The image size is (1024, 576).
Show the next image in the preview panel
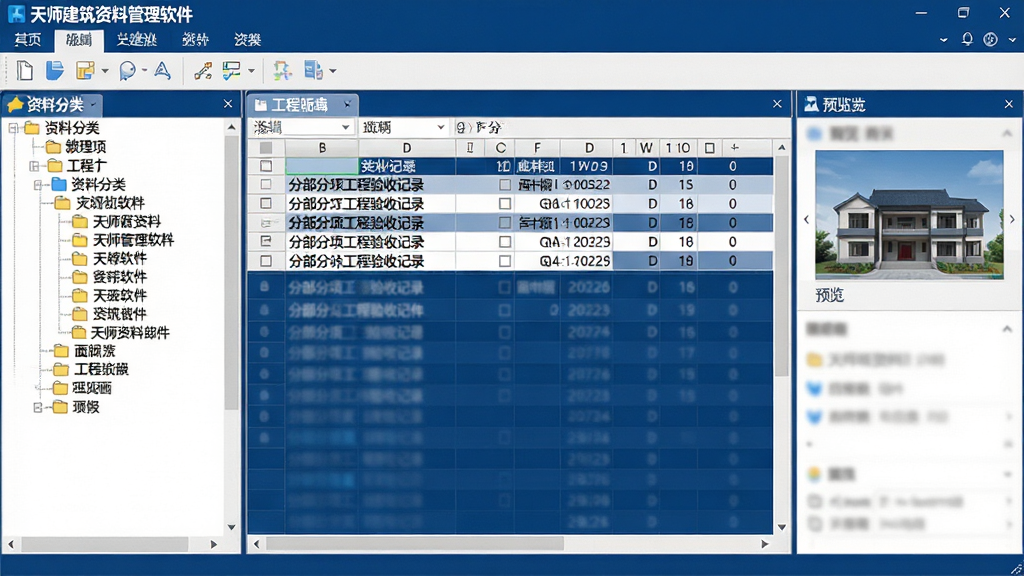1012,219
